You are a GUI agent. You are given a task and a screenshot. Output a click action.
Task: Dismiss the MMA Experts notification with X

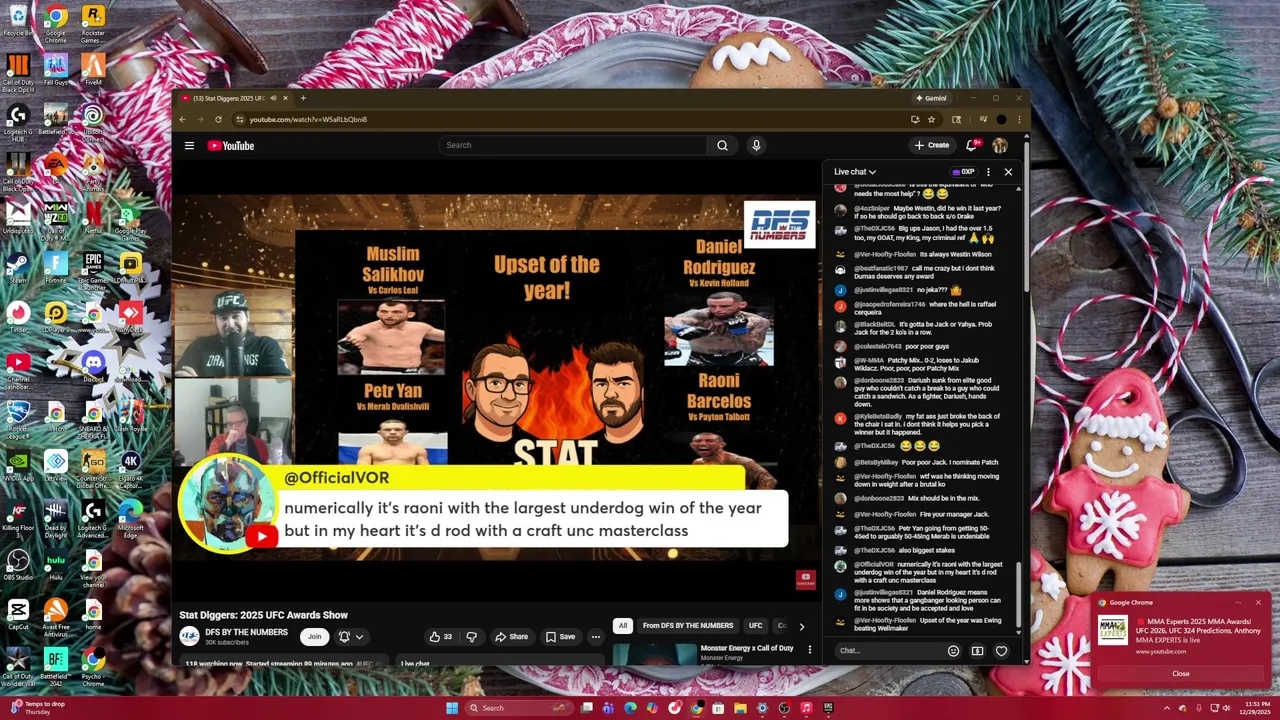[1258, 602]
